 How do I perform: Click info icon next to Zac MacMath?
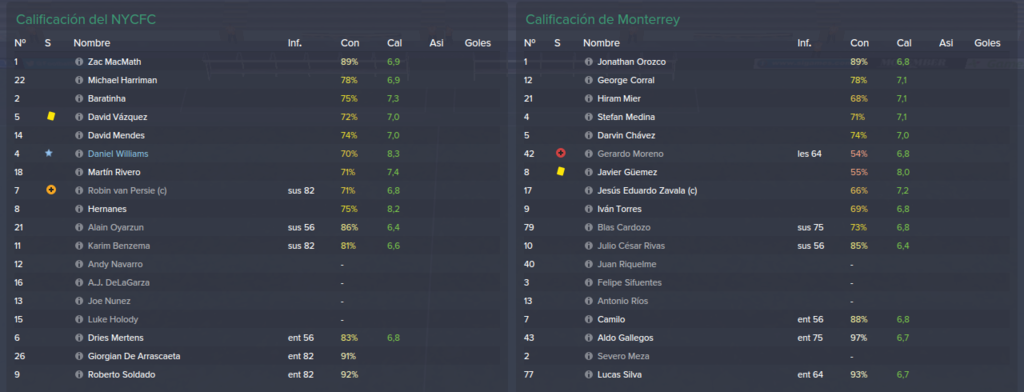[x=79, y=62]
